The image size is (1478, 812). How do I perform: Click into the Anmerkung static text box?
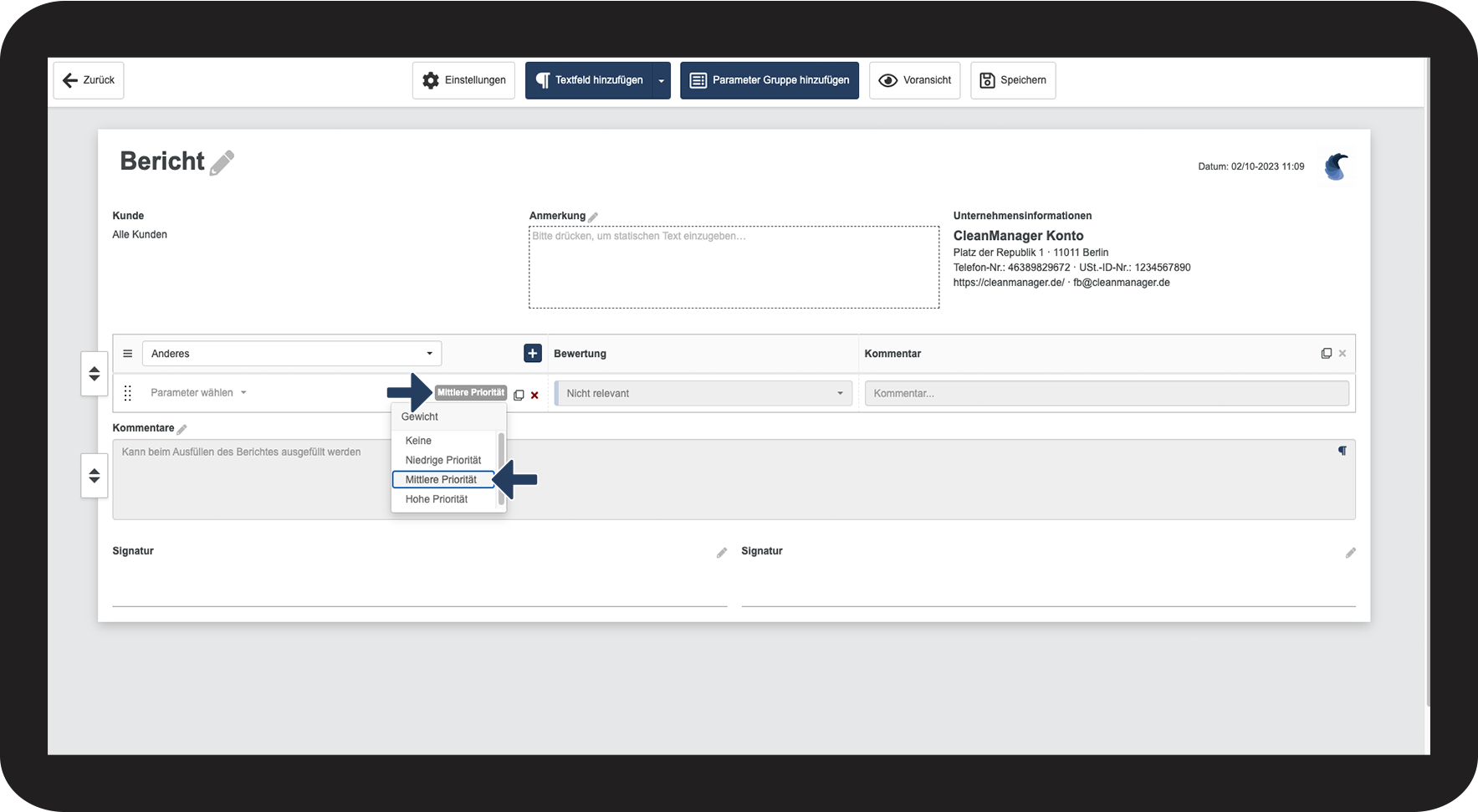734,267
